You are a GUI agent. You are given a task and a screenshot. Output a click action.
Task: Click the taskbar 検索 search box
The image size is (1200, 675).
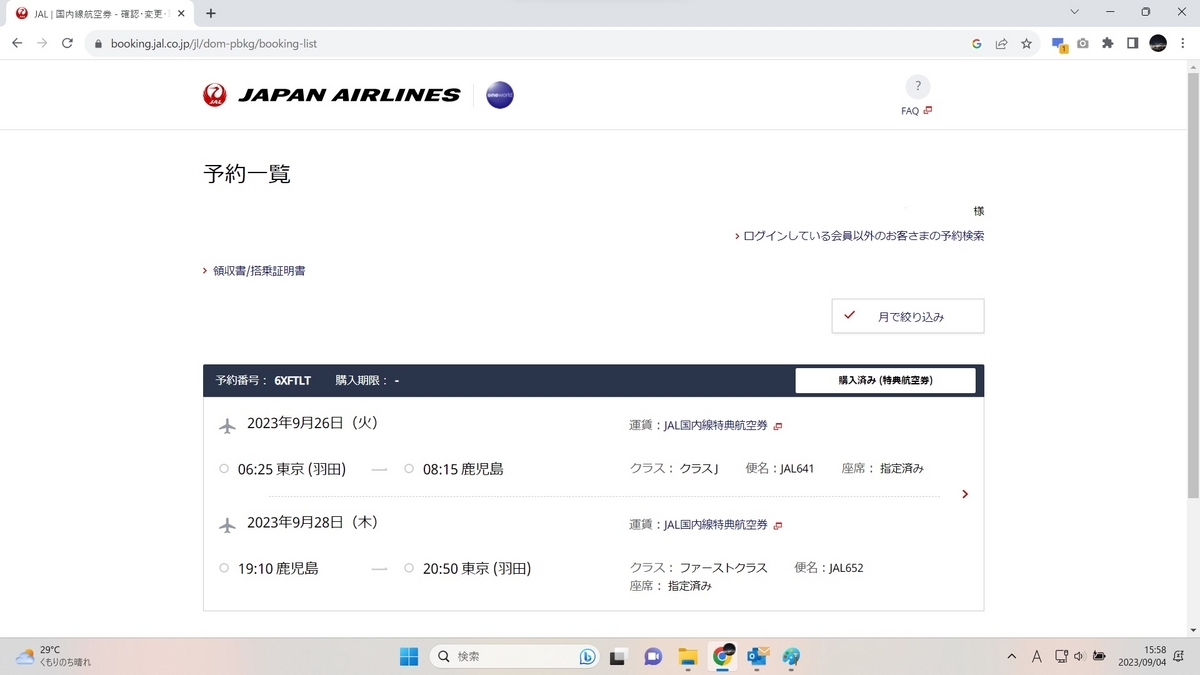(516, 657)
